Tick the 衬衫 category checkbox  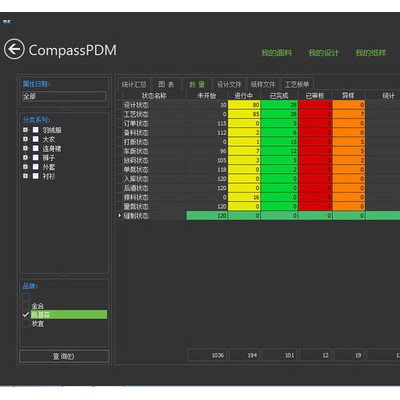[x=36, y=176]
